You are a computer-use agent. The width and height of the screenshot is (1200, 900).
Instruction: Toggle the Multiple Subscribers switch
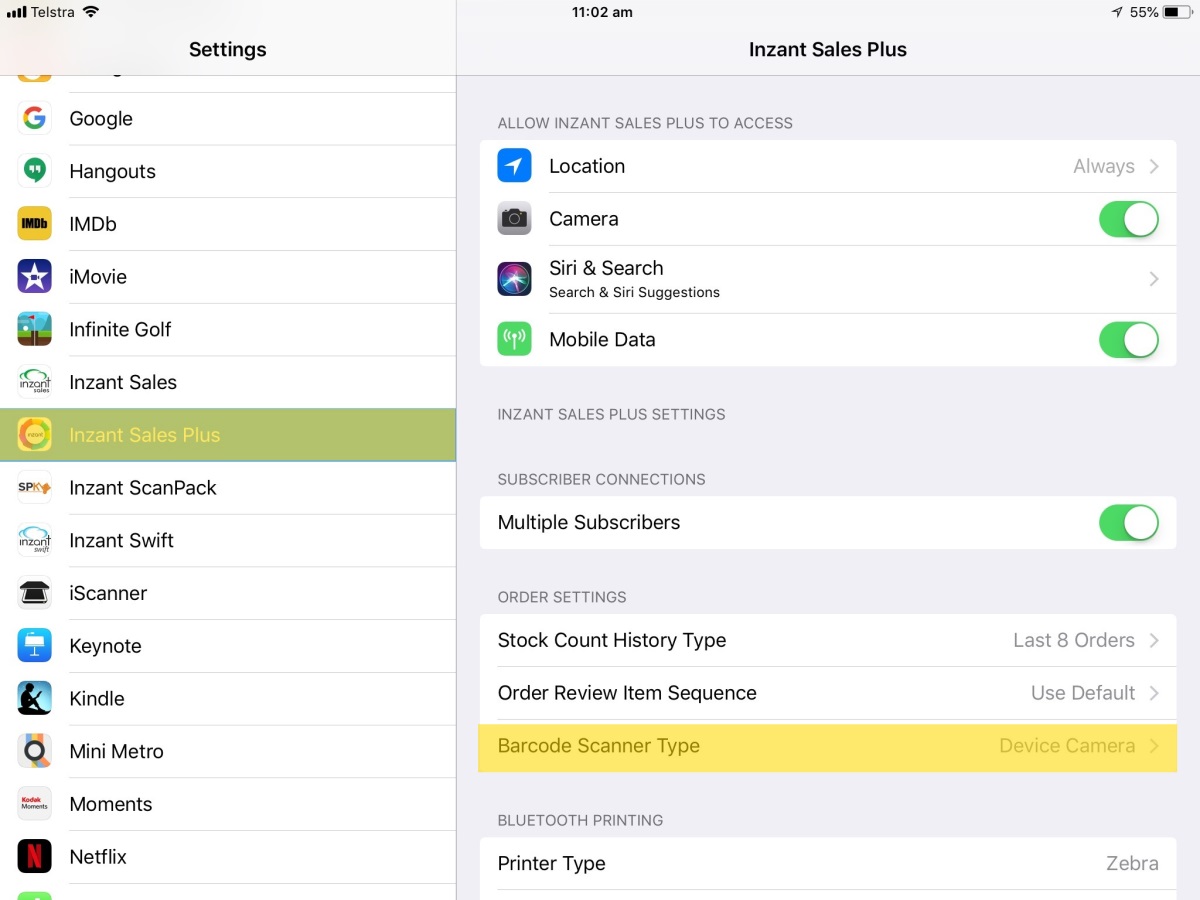point(1129,522)
